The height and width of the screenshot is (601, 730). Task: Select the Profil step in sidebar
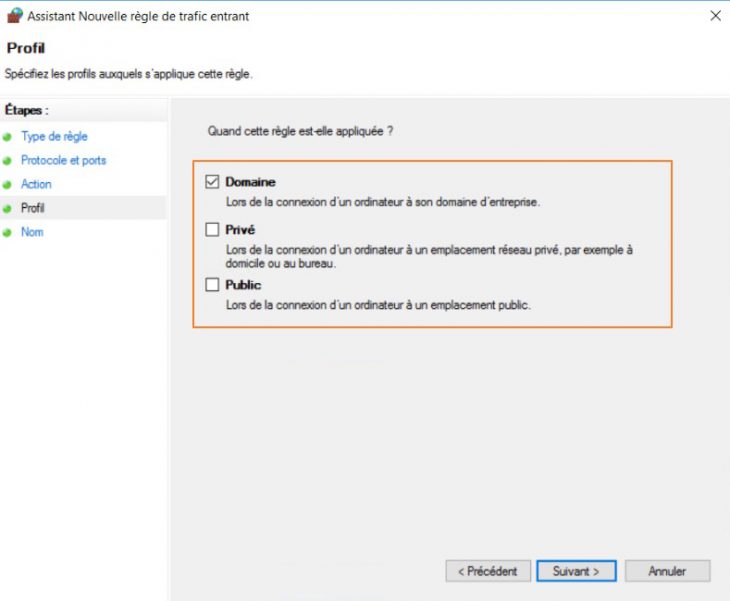click(33, 208)
